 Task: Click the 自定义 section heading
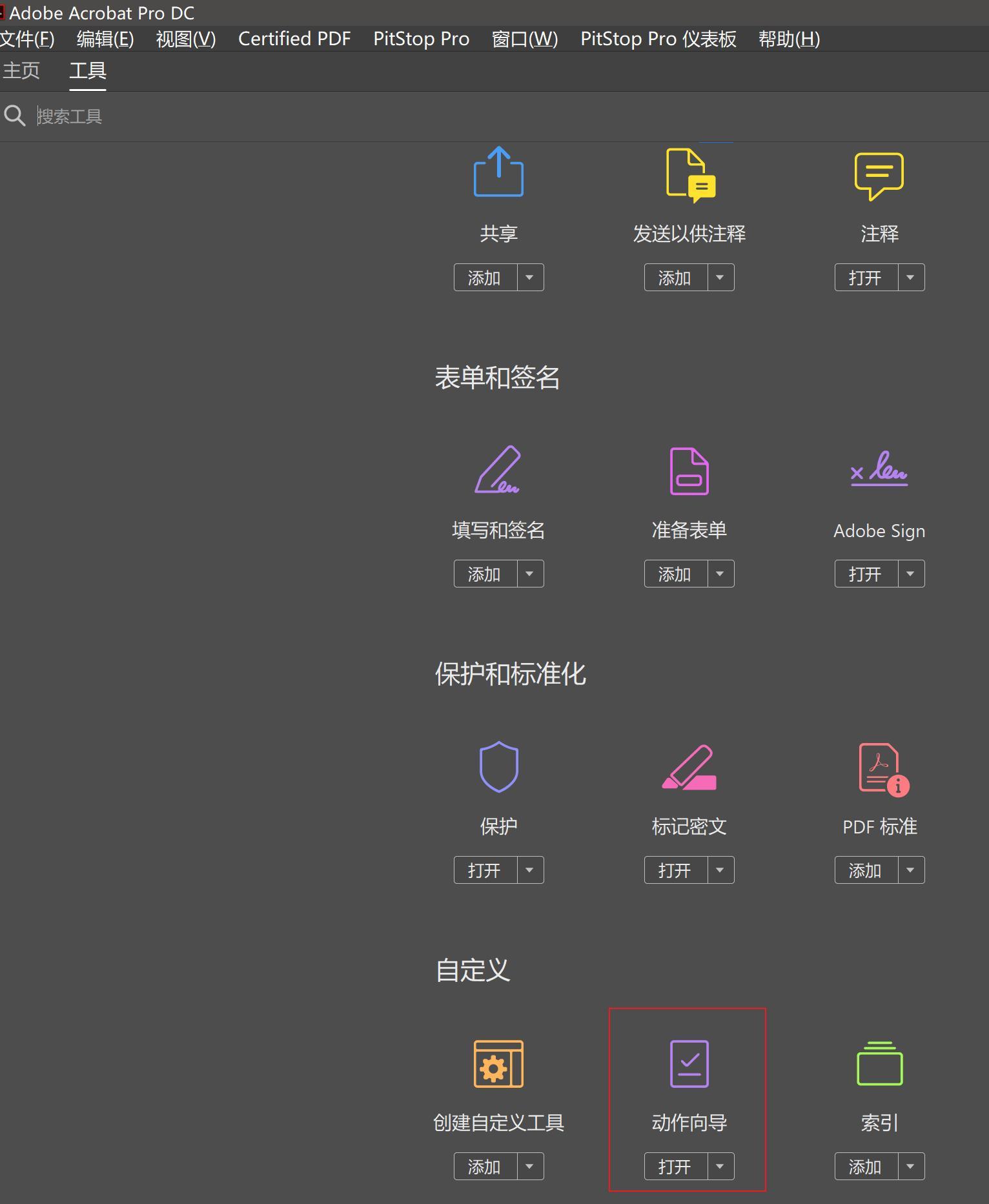473,970
